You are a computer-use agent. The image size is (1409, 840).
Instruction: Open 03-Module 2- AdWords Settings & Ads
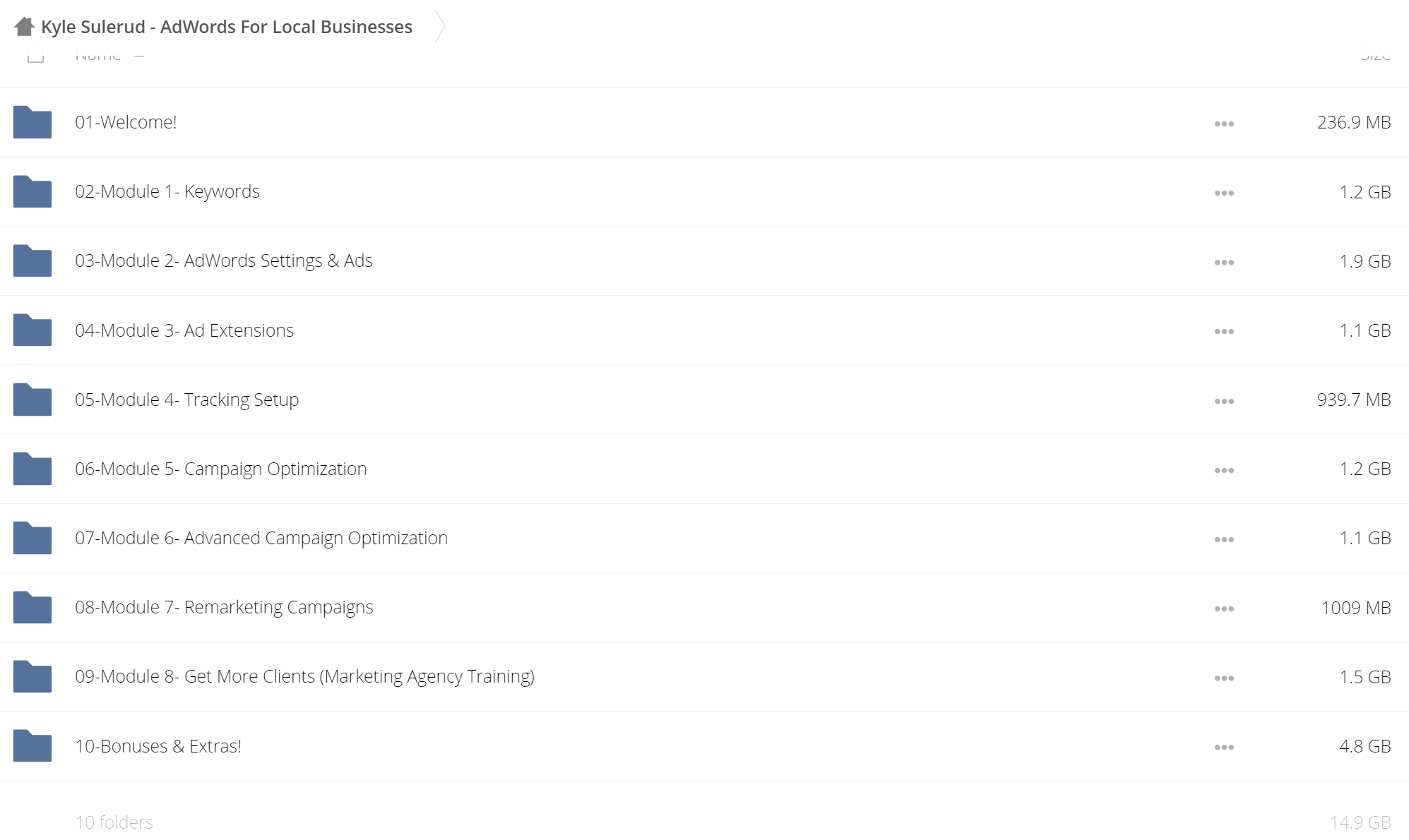(x=224, y=260)
